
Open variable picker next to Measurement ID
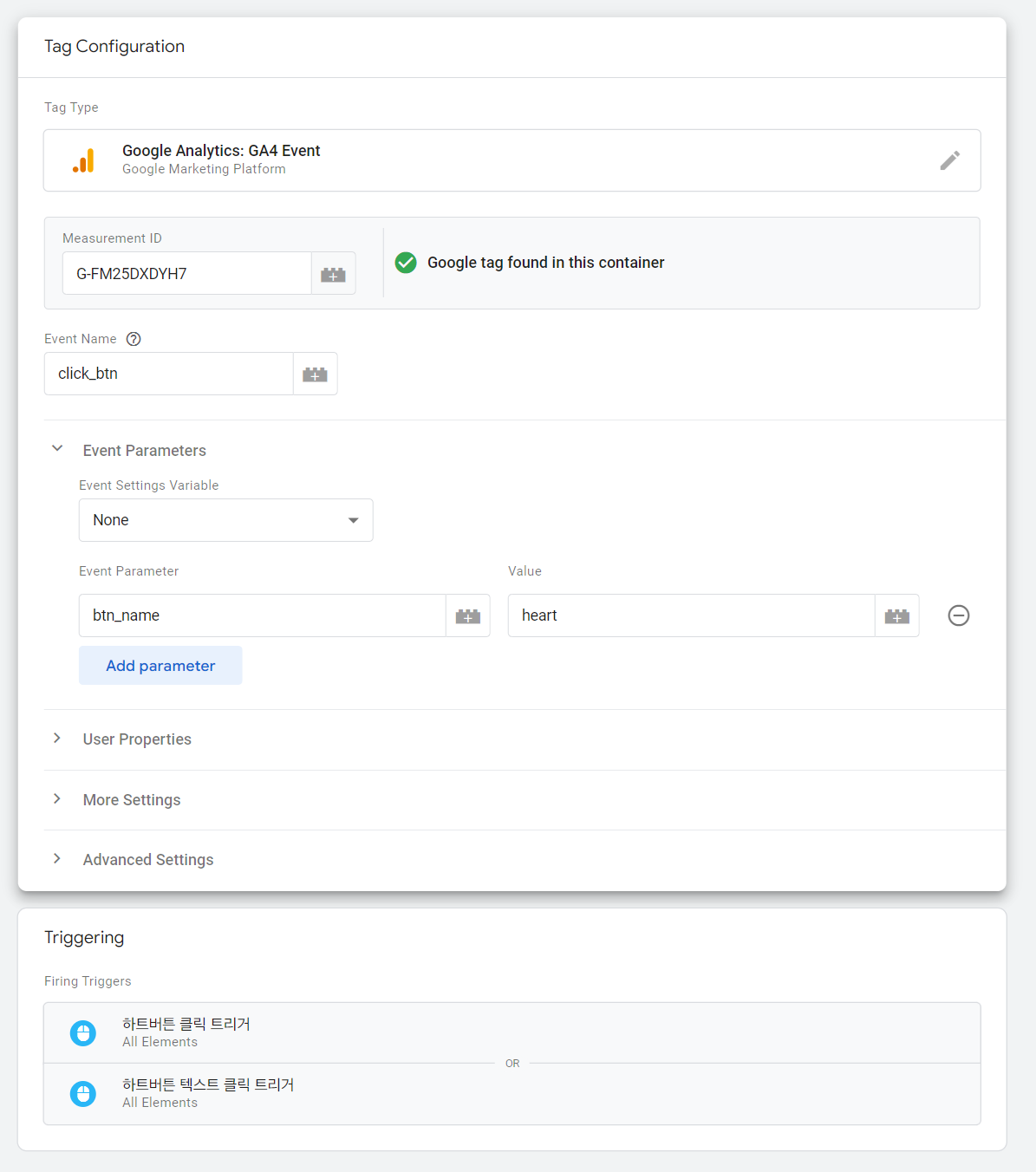333,274
